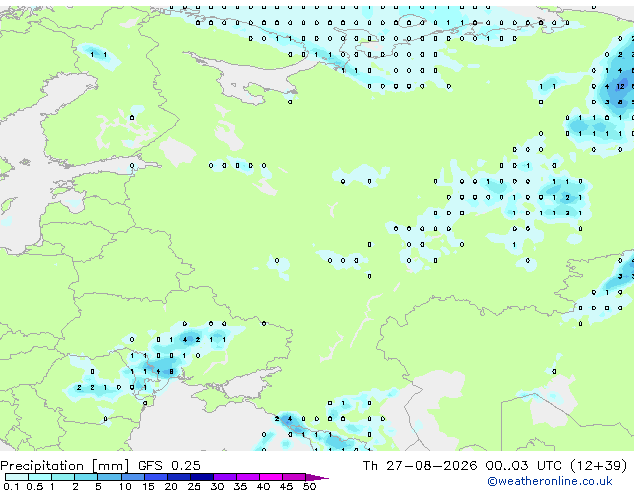This screenshot has width=634, height=490.
Task: Click the '35' legend scale label
Action: (x=240, y=486)
